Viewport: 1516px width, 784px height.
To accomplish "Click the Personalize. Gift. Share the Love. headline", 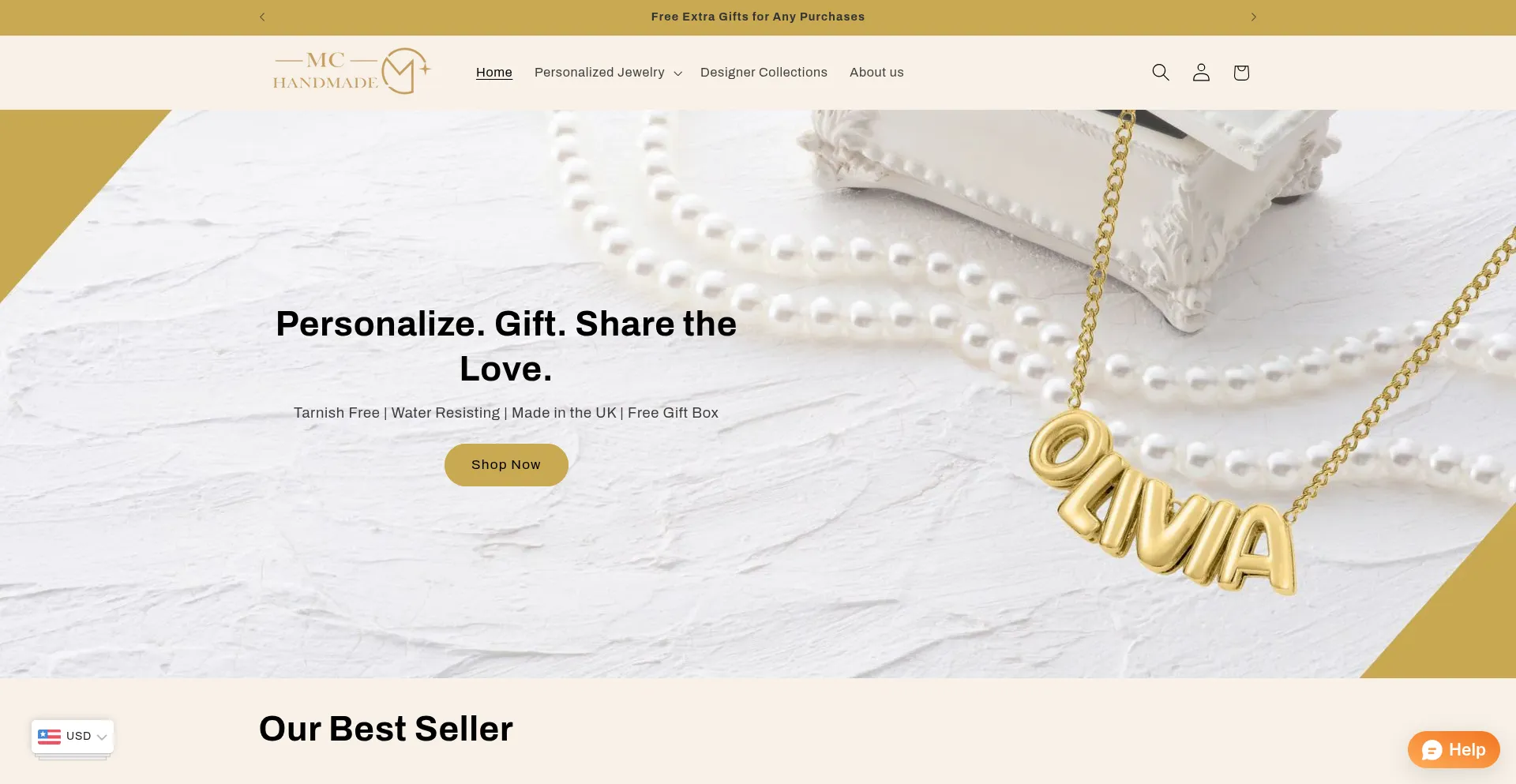I will pyautogui.click(x=506, y=346).
